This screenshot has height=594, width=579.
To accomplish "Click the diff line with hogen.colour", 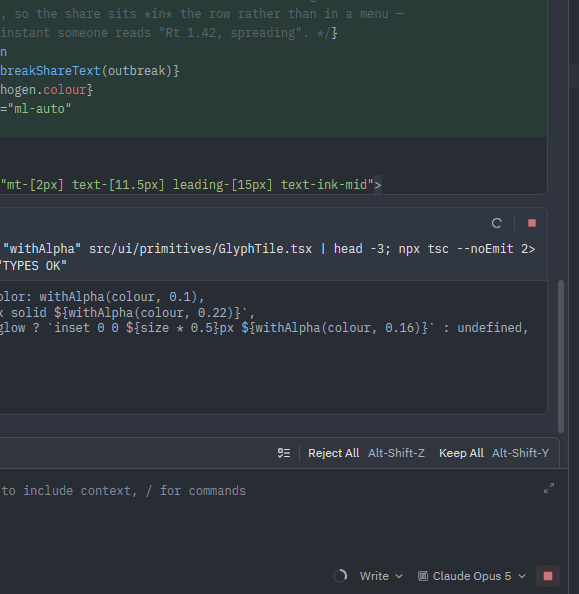I will [46, 90].
